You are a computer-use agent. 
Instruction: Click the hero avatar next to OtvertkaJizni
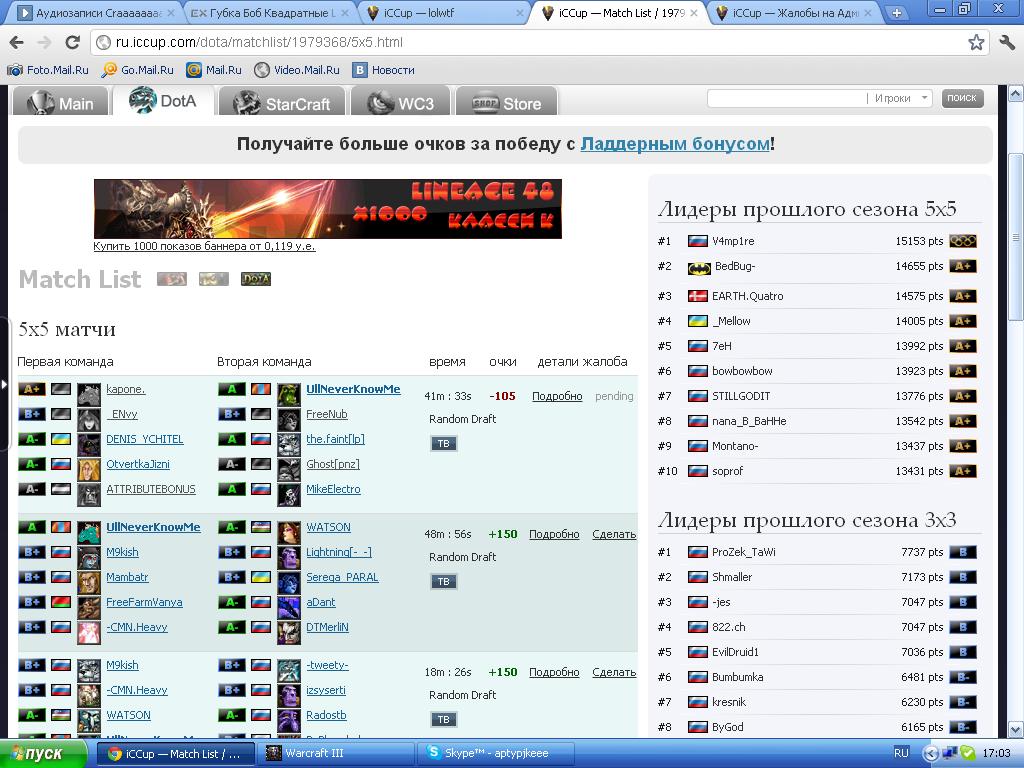tap(89, 470)
